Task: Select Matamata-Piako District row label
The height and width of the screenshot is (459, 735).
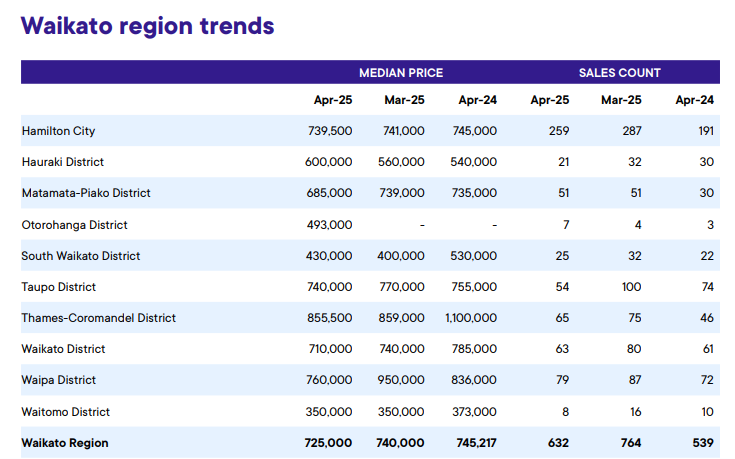Action: [86, 193]
